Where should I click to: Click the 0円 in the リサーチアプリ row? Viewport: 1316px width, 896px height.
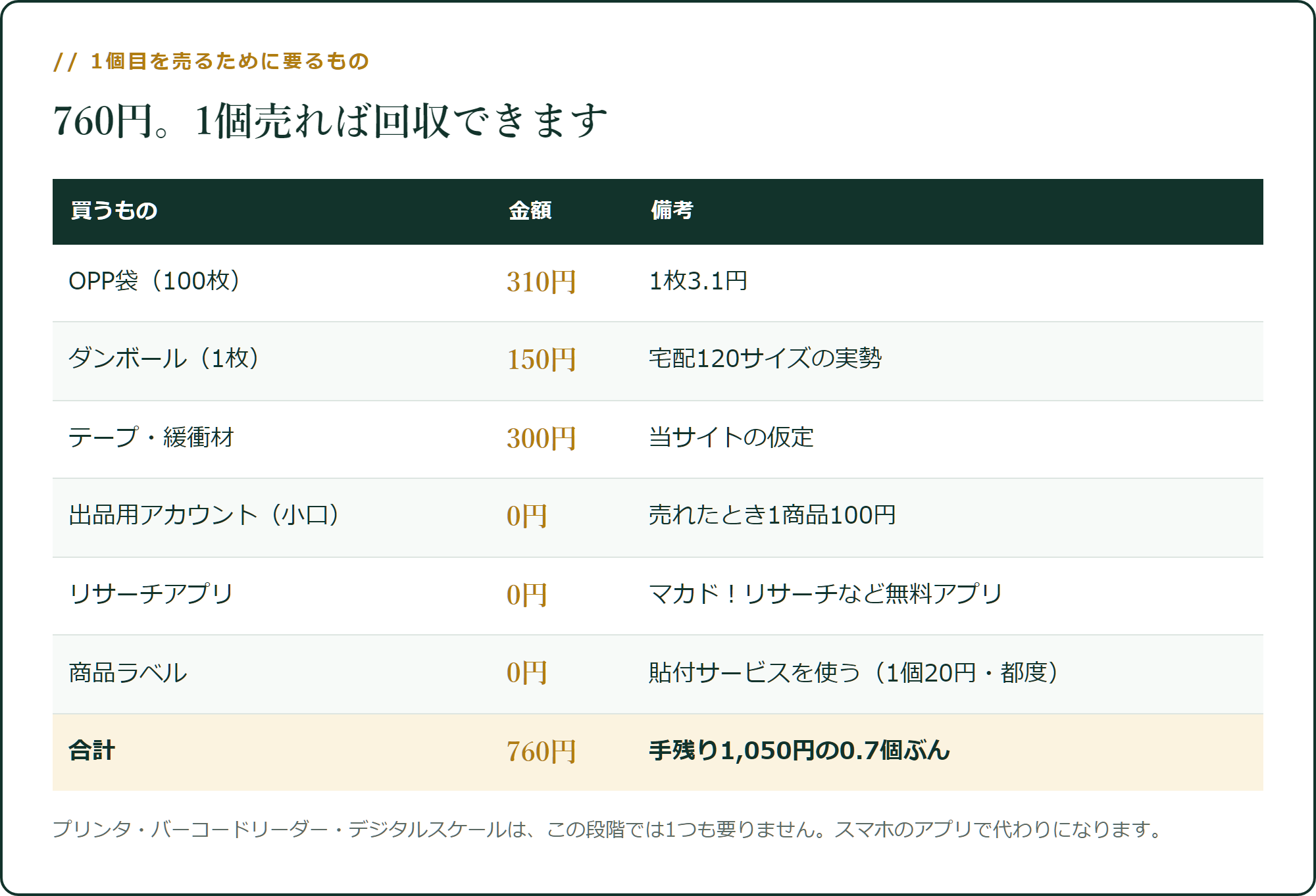click(526, 595)
